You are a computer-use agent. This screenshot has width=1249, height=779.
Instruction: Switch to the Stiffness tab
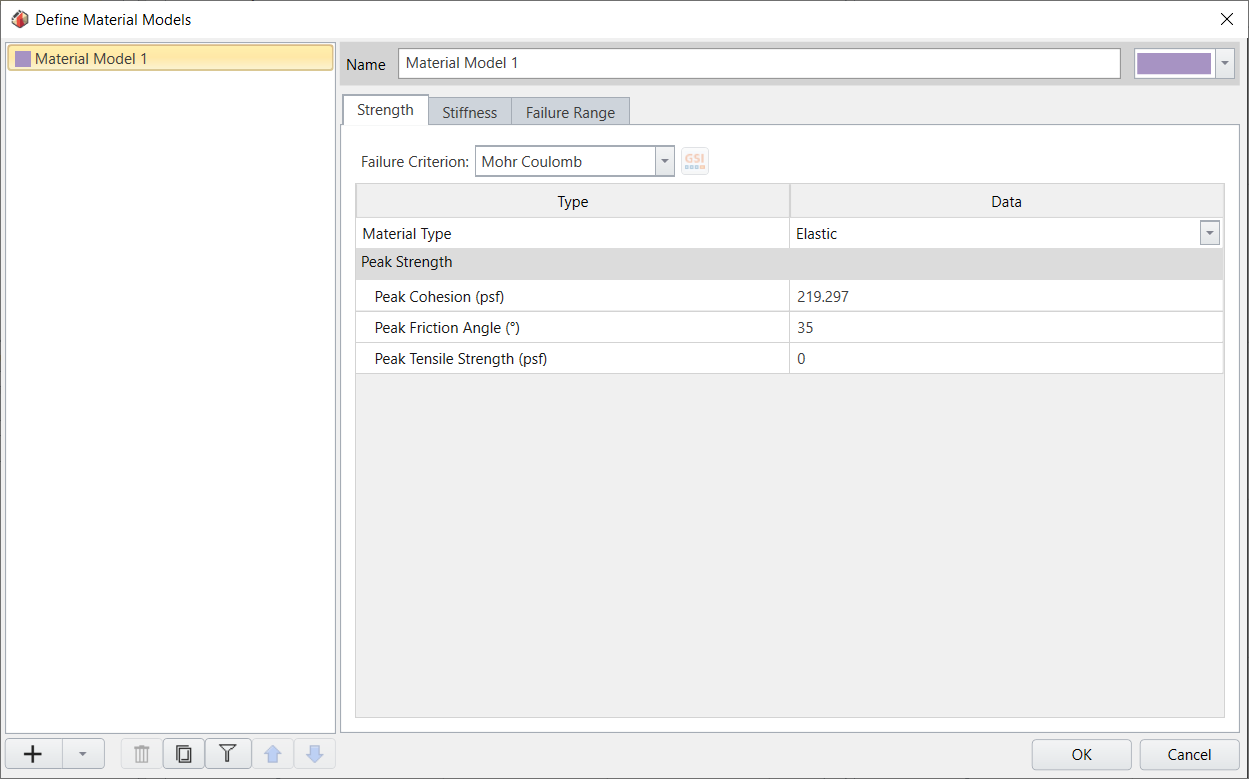469,112
